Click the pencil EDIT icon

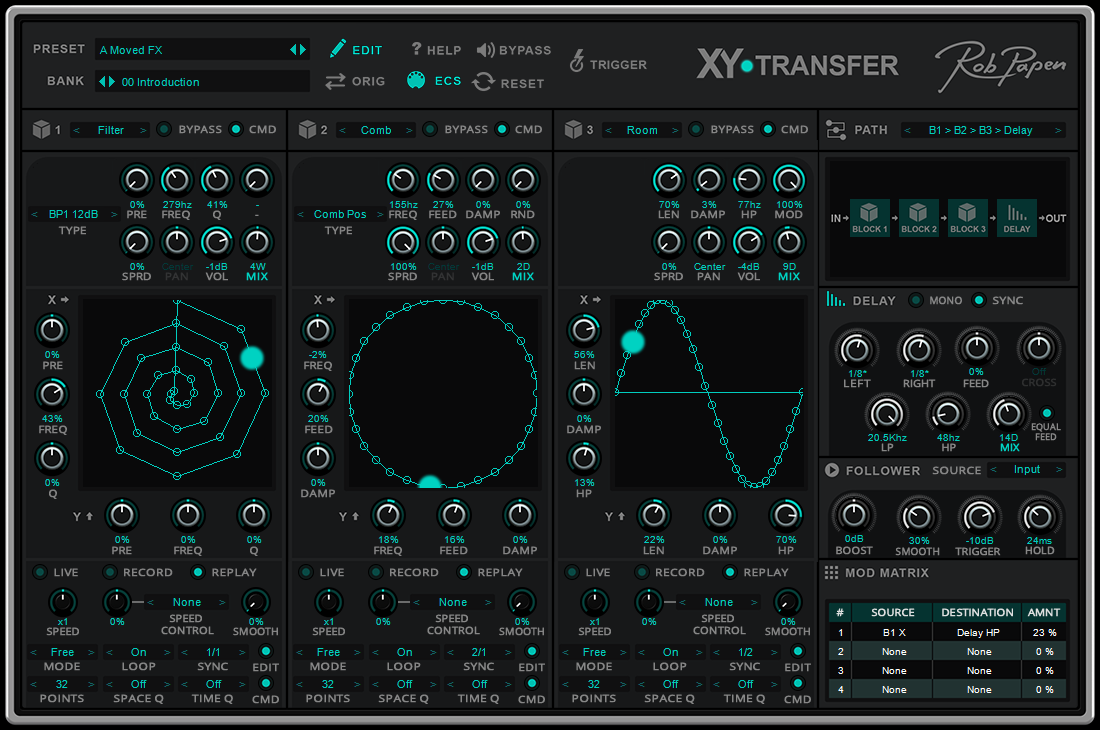click(337, 48)
